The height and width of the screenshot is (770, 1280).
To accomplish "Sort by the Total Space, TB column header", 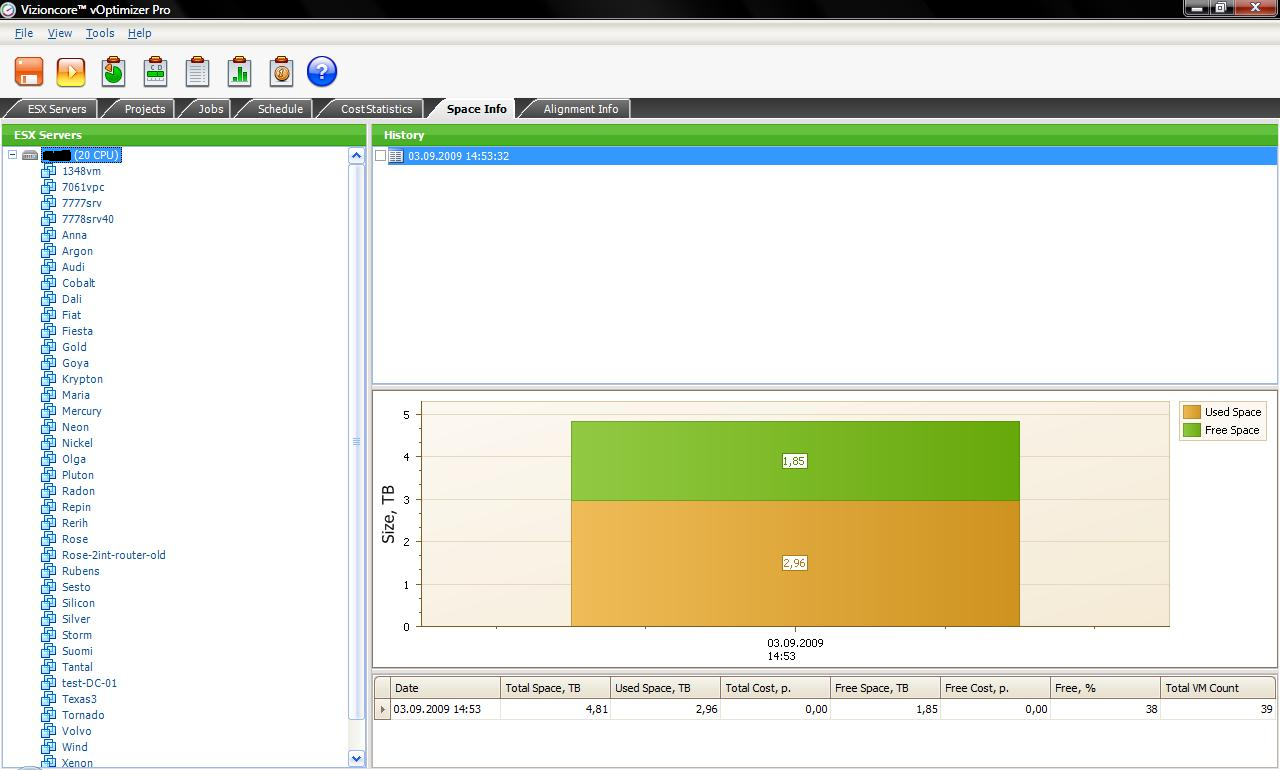I will (x=555, y=688).
